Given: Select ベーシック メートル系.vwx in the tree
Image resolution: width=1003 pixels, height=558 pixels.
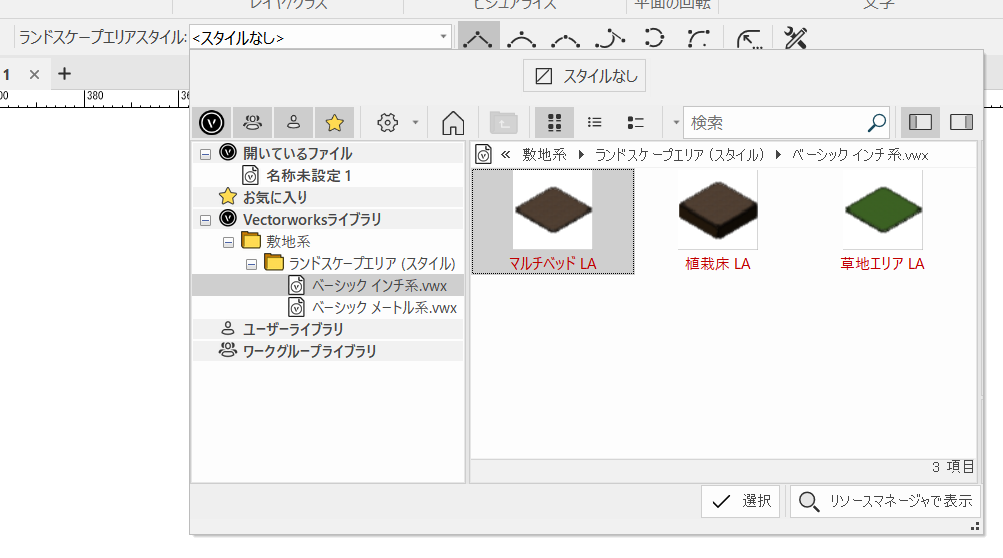Looking at the screenshot, I should (384, 307).
